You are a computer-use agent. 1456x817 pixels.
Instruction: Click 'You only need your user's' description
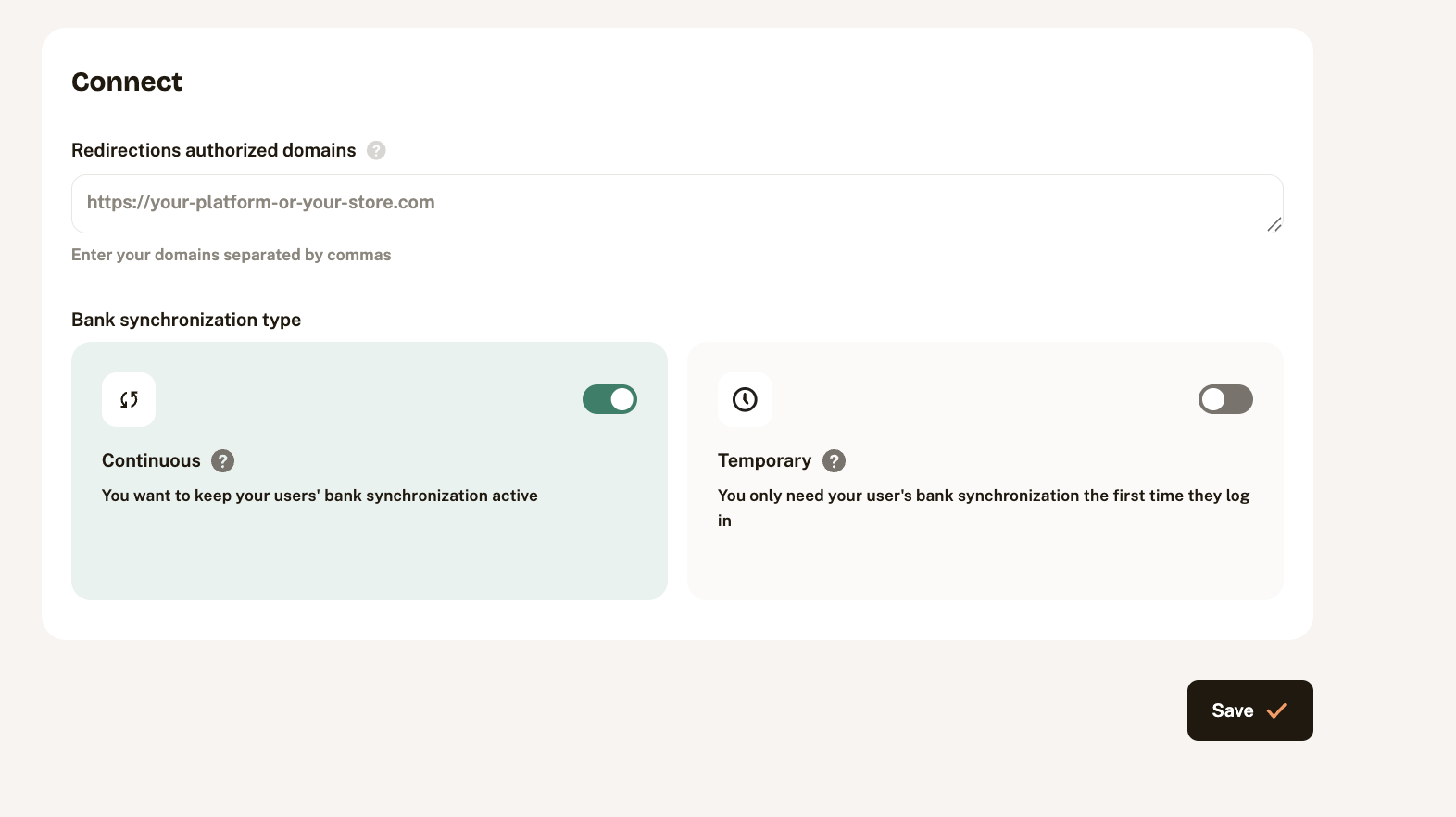point(984,508)
